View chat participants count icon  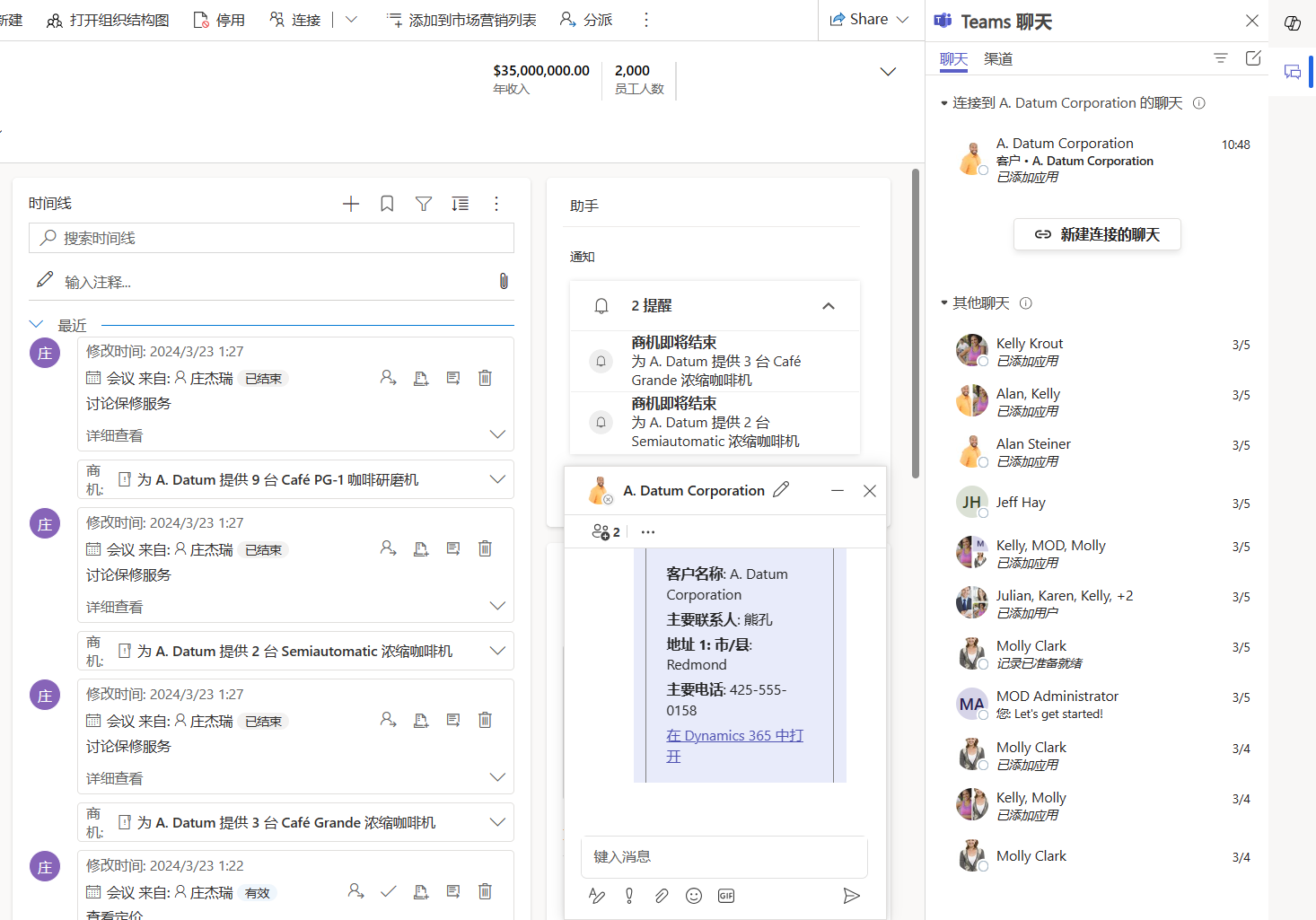[x=606, y=531]
